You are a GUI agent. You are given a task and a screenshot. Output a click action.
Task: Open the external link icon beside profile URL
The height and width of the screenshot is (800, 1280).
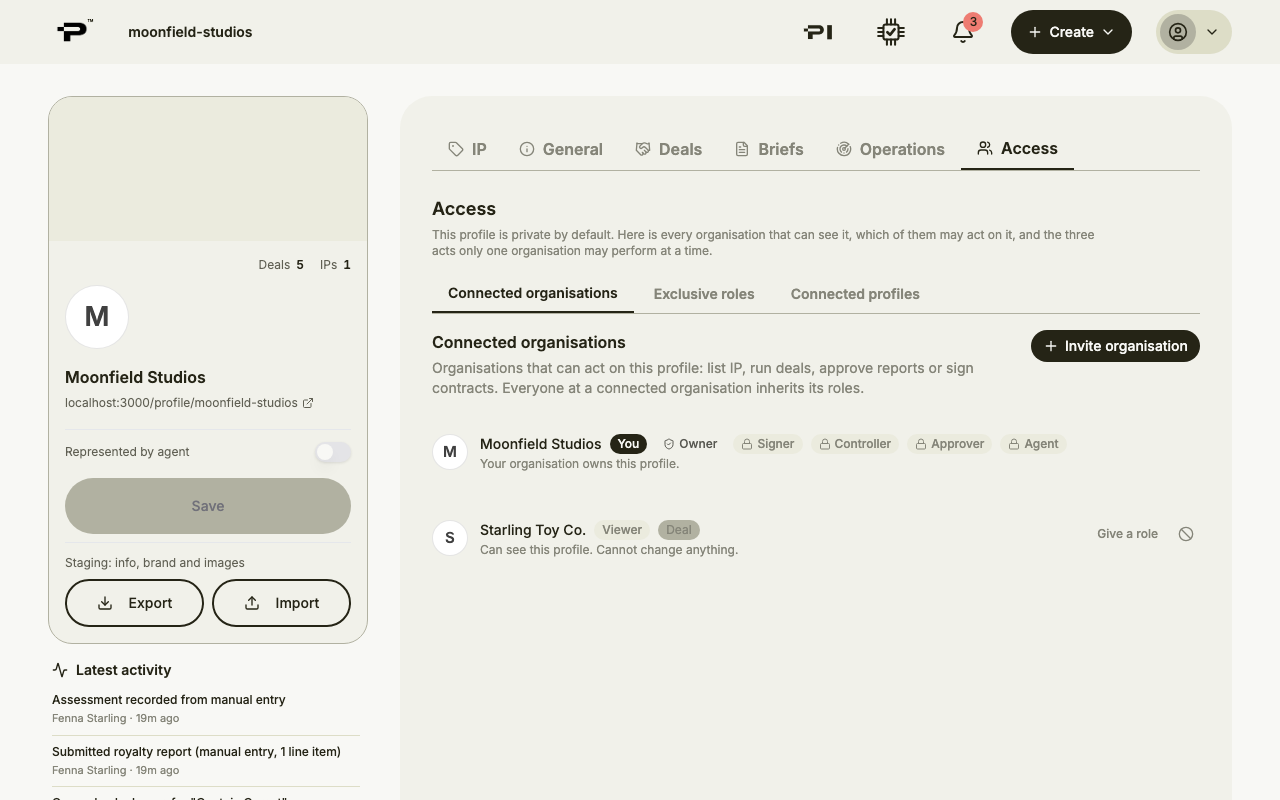click(x=308, y=403)
